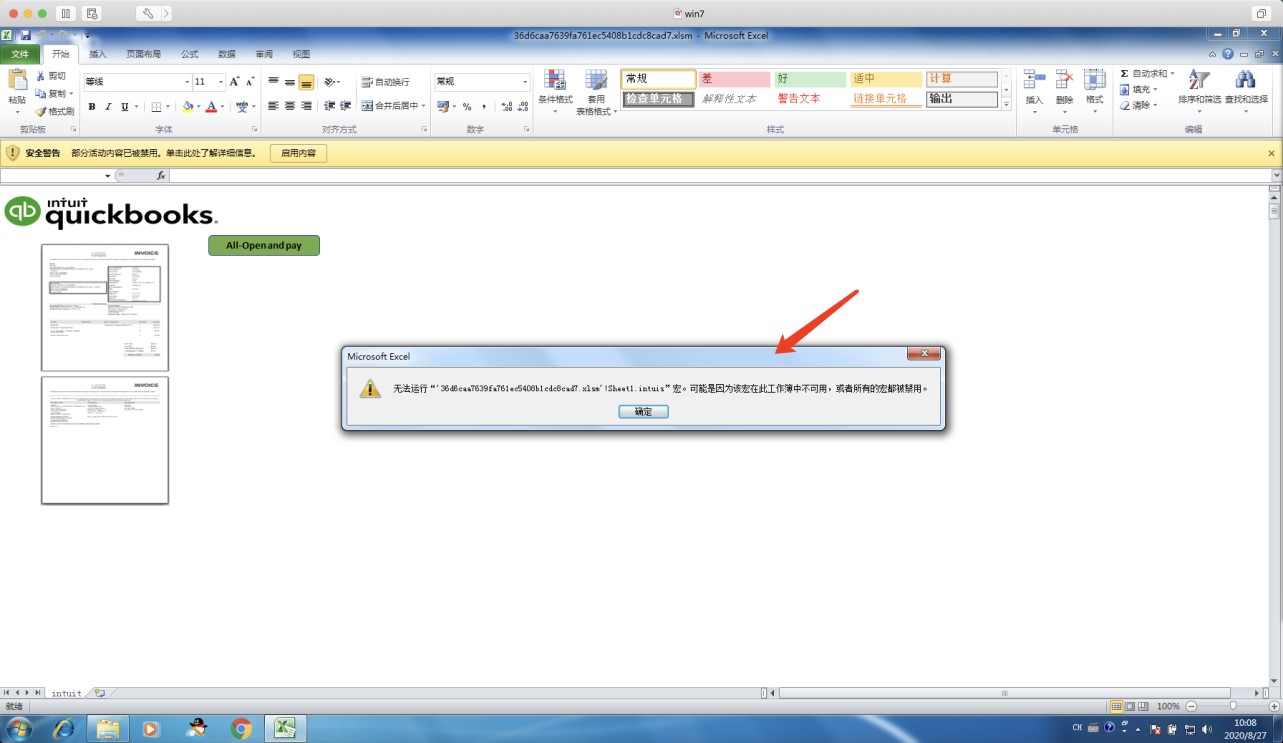Select the 'Good' (好) cell style
This screenshot has height=743, width=1283.
click(810, 79)
